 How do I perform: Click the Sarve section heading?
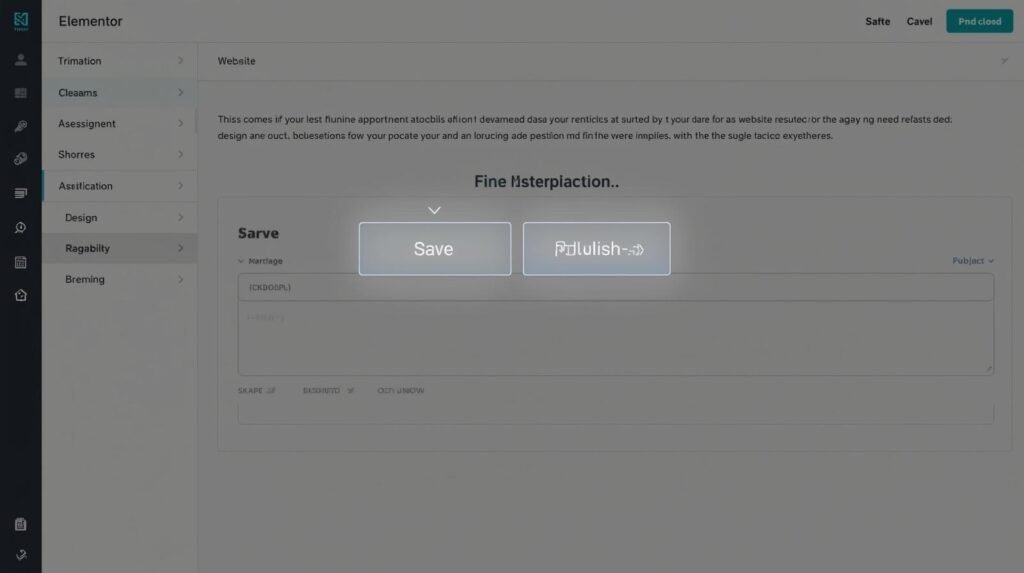[258, 233]
